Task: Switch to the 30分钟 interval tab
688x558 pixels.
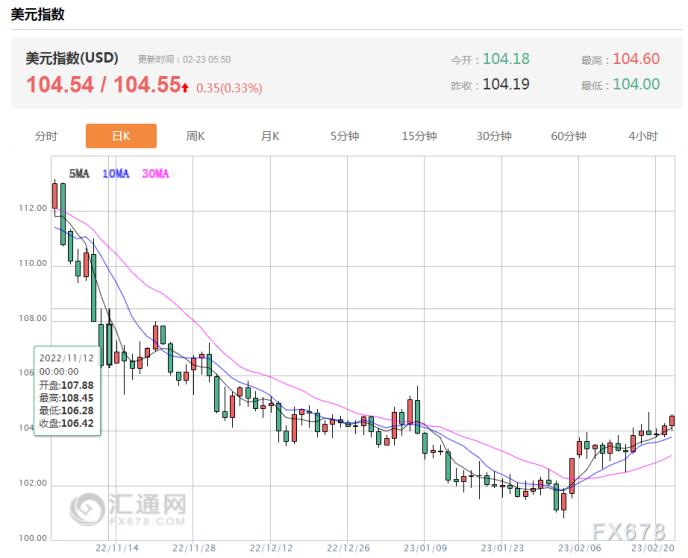Action: point(494,136)
